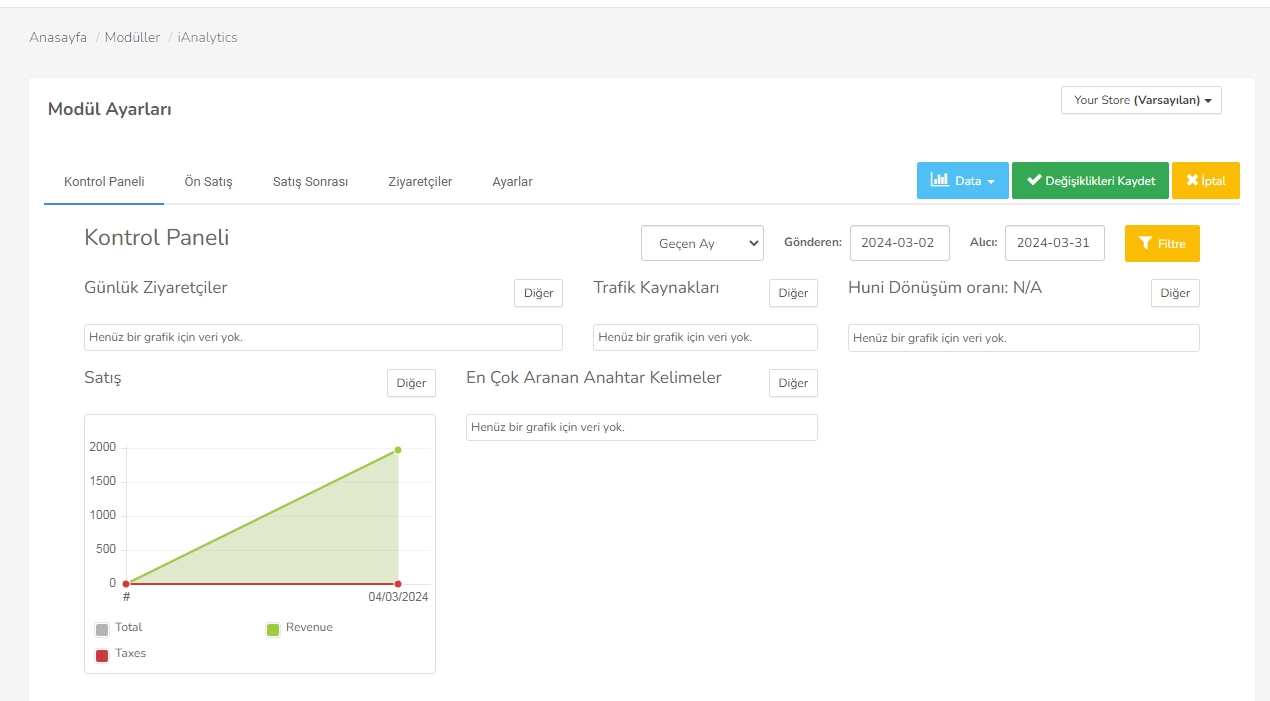Select the Ayarlar tab
The height and width of the screenshot is (701, 1270).
click(x=512, y=182)
